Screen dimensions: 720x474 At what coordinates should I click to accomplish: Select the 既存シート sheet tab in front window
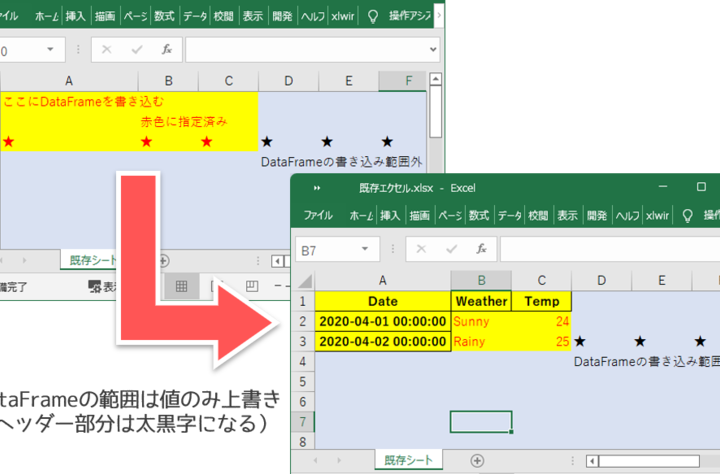(x=406, y=460)
